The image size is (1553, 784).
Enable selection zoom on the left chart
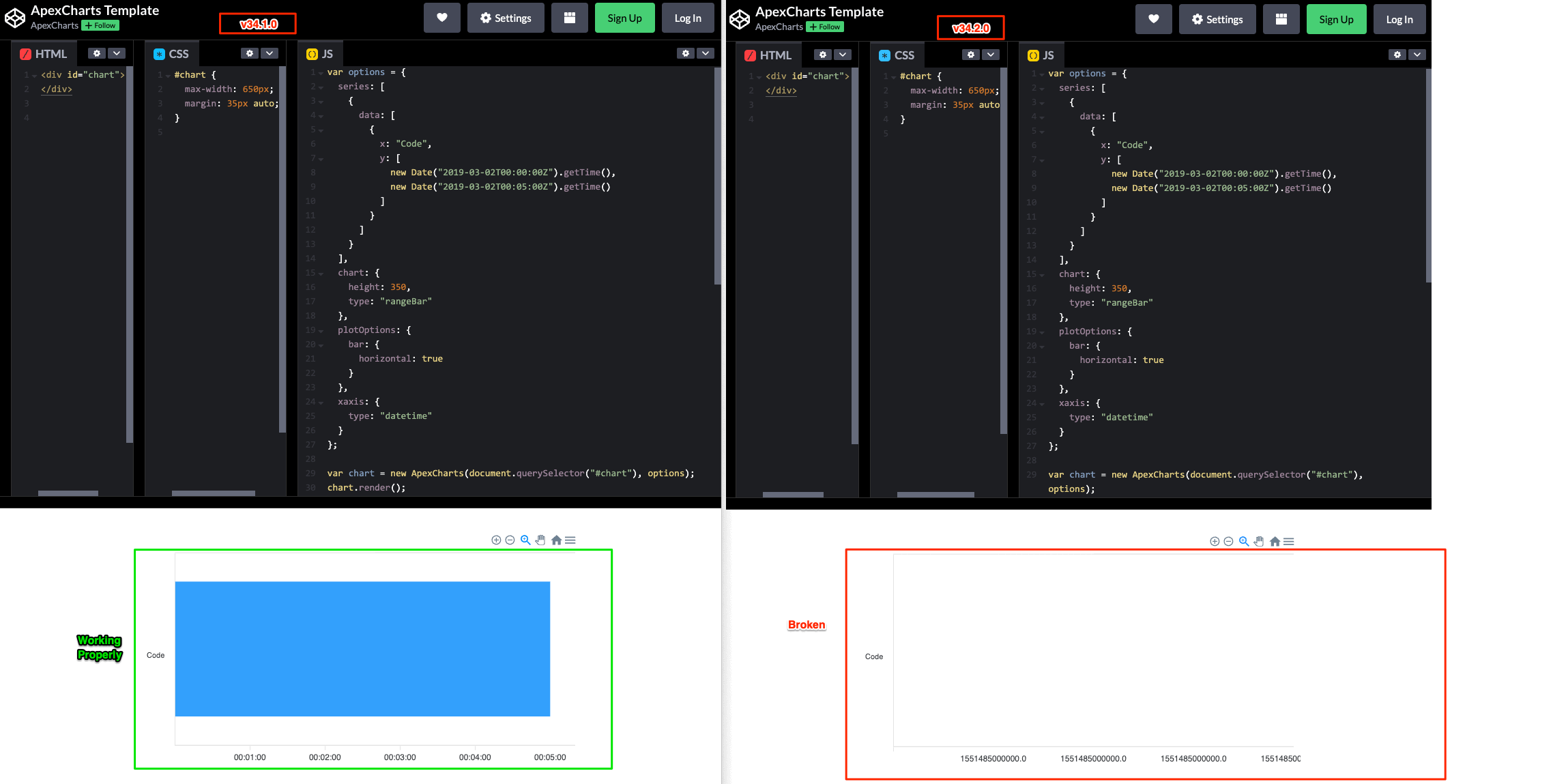click(x=525, y=540)
